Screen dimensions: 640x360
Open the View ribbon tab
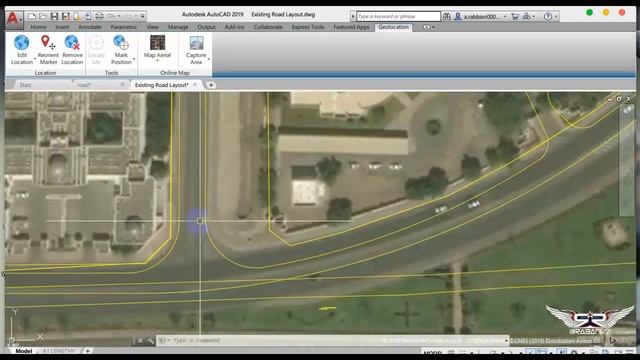tap(153, 27)
